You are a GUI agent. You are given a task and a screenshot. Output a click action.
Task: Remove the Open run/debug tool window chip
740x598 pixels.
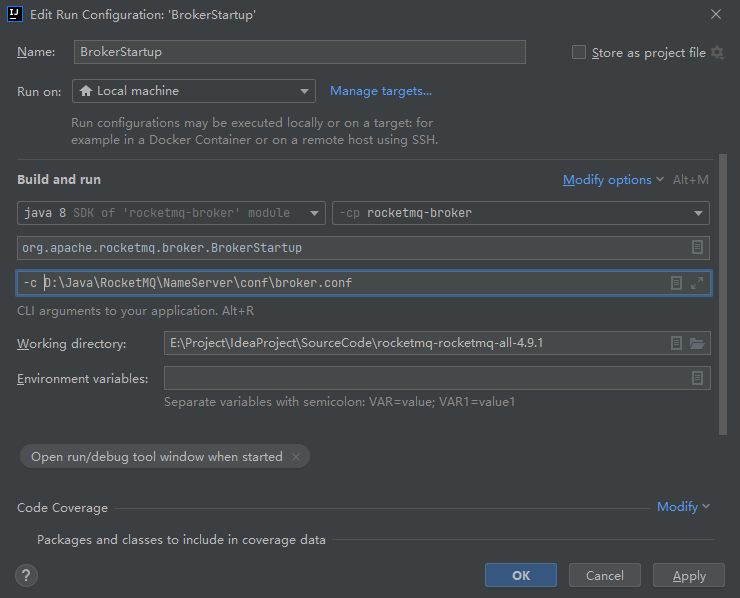296,457
